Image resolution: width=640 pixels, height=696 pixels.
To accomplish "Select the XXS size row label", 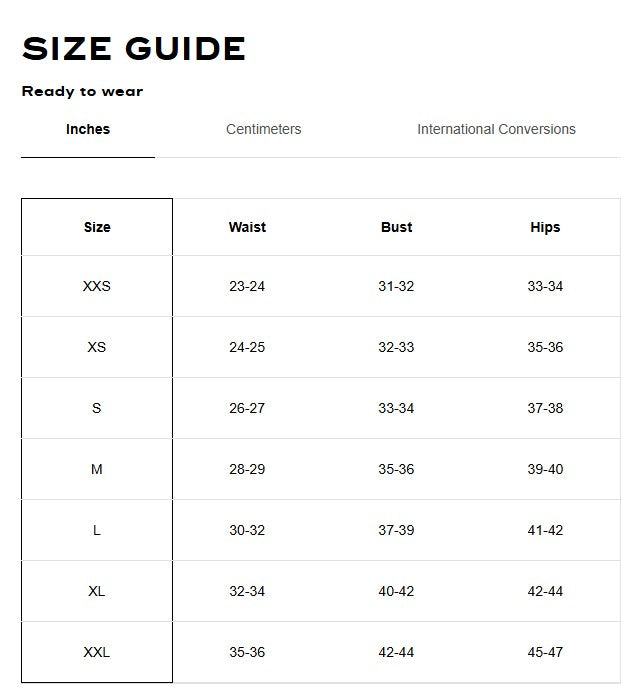I will coord(97,286).
